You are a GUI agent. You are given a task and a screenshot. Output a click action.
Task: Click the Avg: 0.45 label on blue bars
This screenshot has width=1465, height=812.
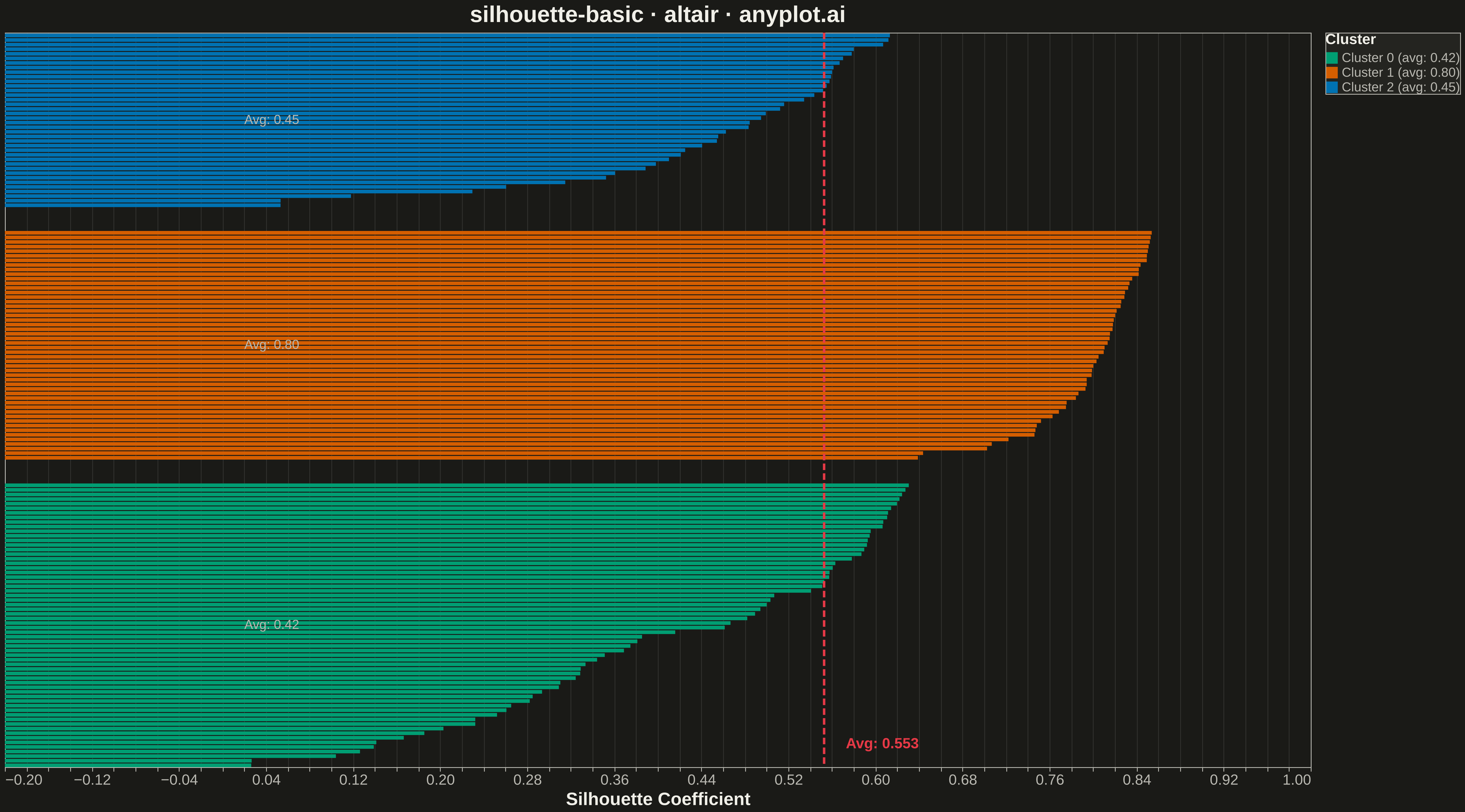pyautogui.click(x=271, y=120)
